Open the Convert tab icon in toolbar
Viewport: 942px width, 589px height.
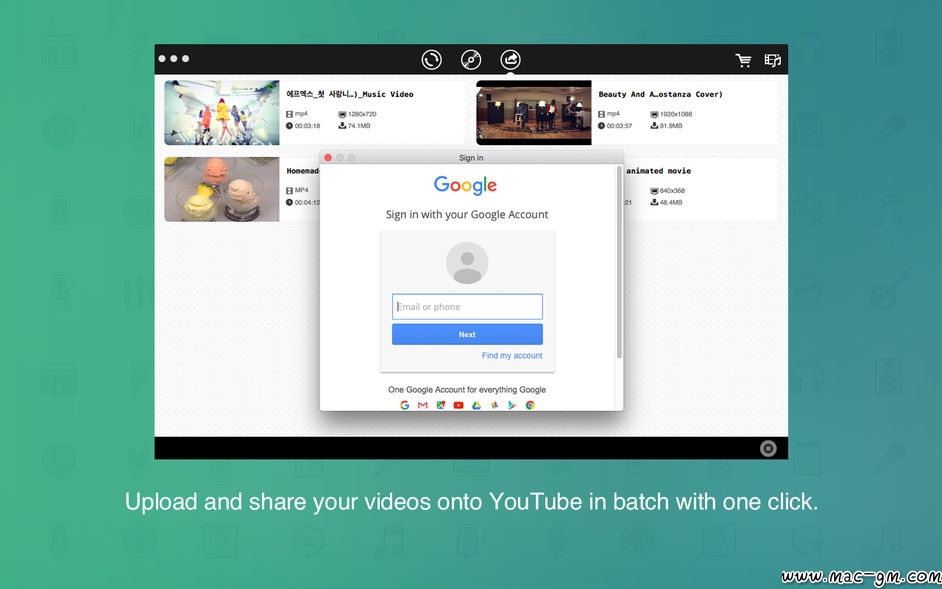click(431, 60)
